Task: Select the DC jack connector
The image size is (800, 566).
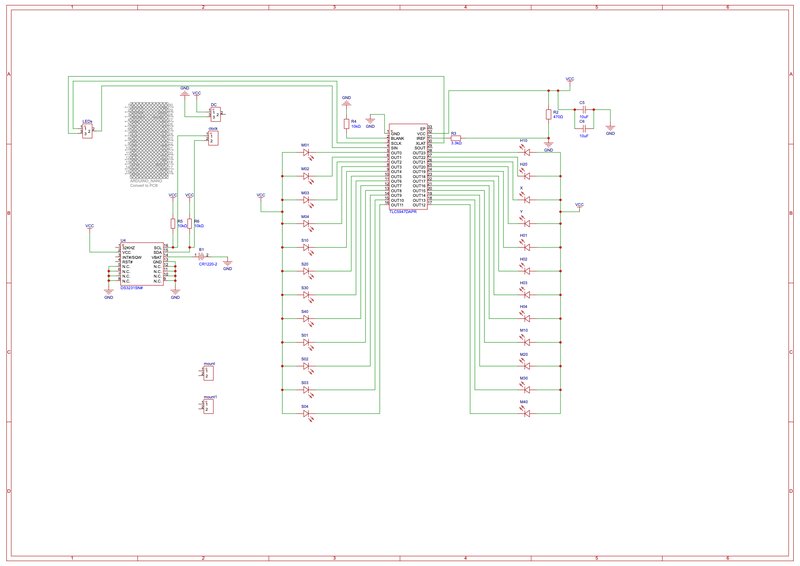Action: pyautogui.click(x=215, y=113)
